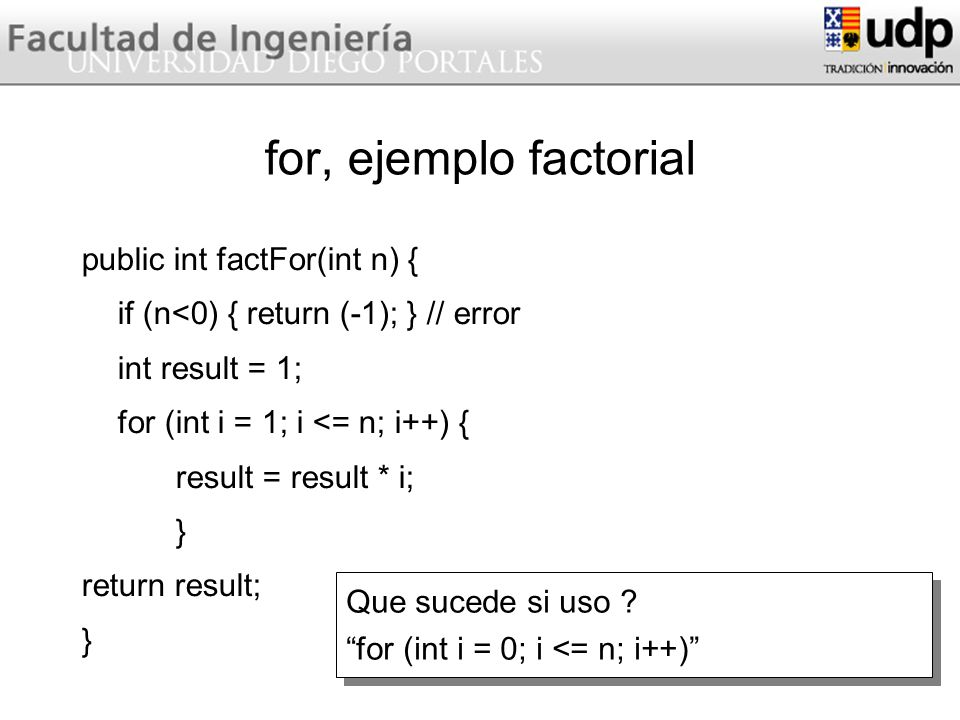
Task: Click the result = result * i; line
Action: tap(294, 478)
